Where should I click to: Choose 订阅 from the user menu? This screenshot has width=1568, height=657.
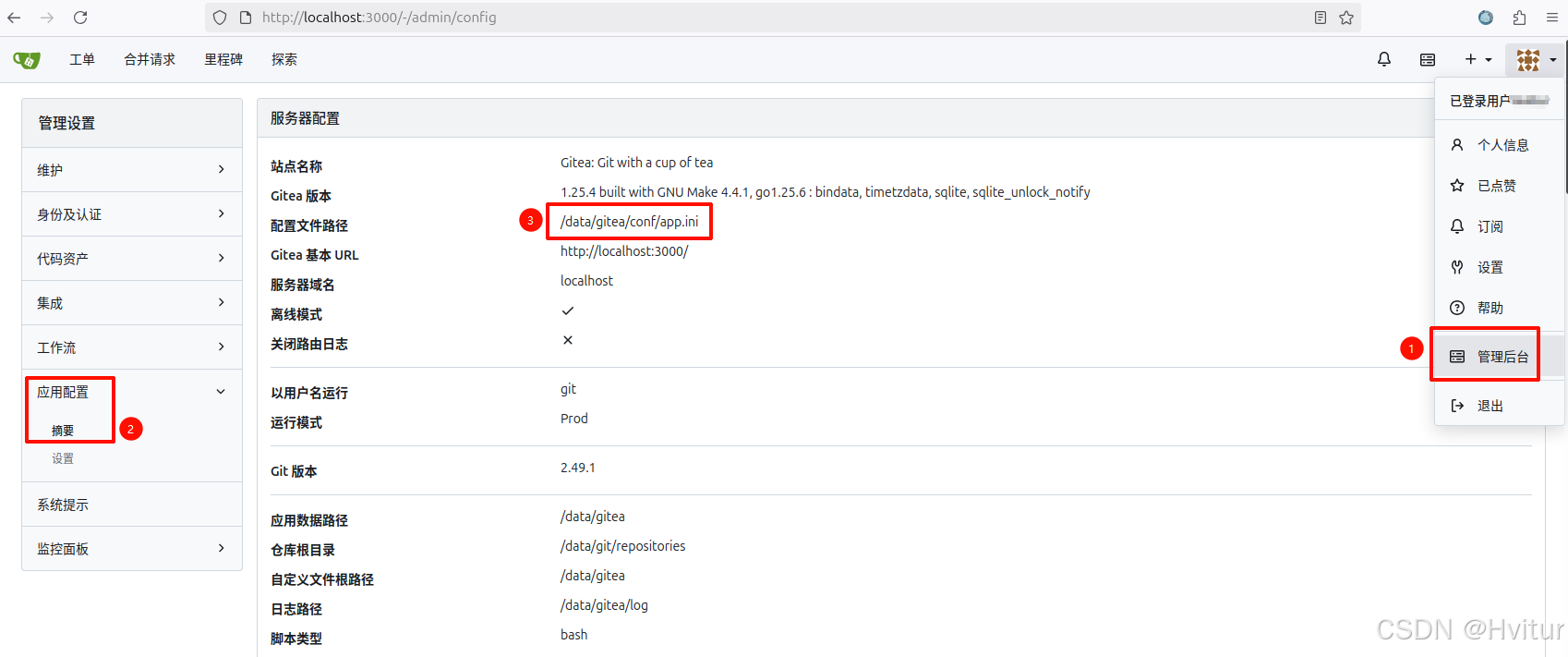point(1500,226)
